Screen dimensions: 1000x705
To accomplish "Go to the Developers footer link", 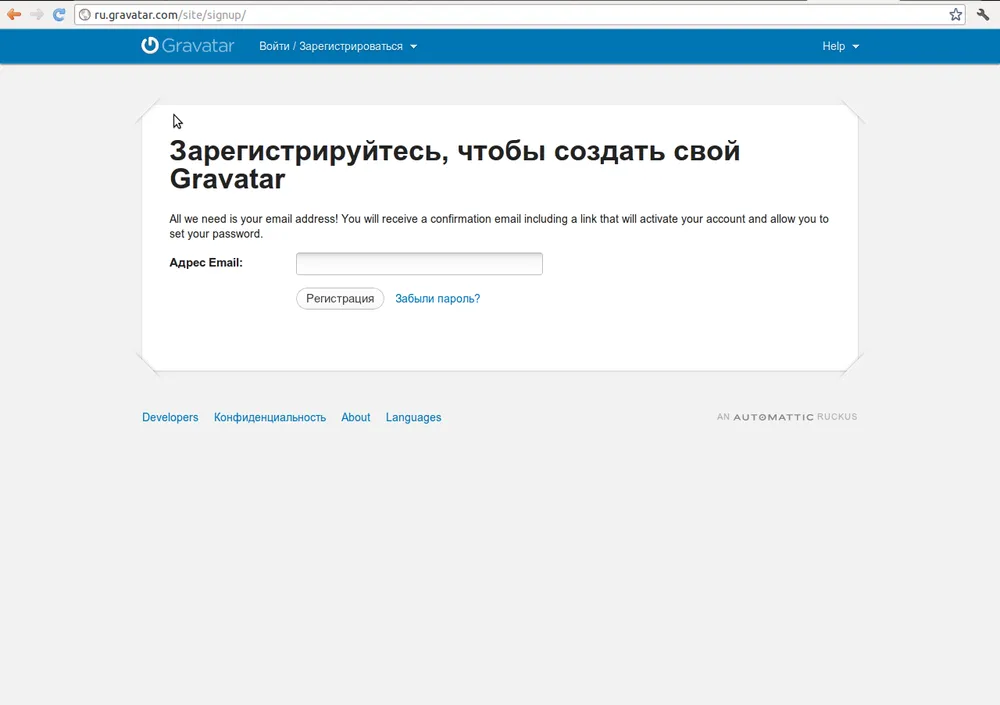I will [170, 418].
